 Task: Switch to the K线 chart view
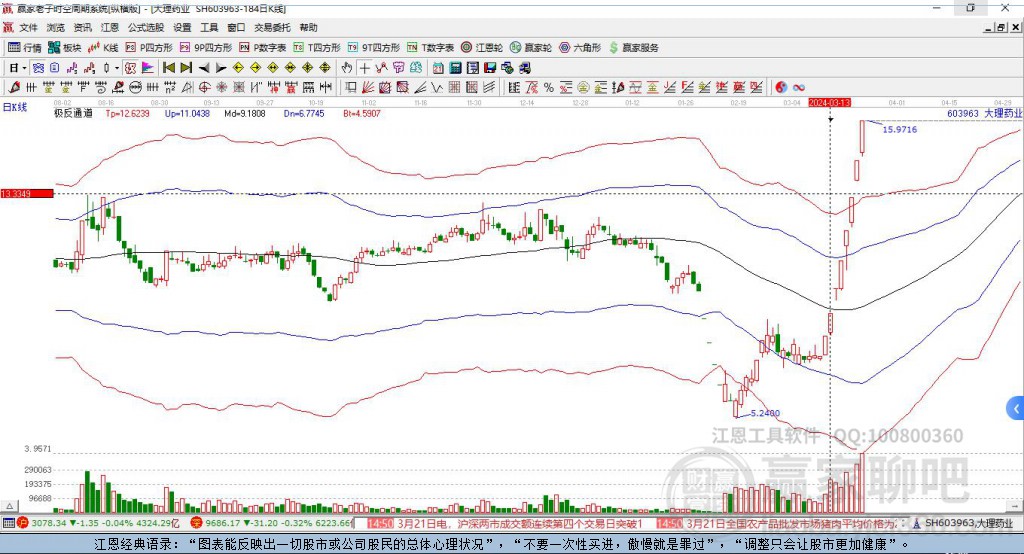(x=103, y=48)
